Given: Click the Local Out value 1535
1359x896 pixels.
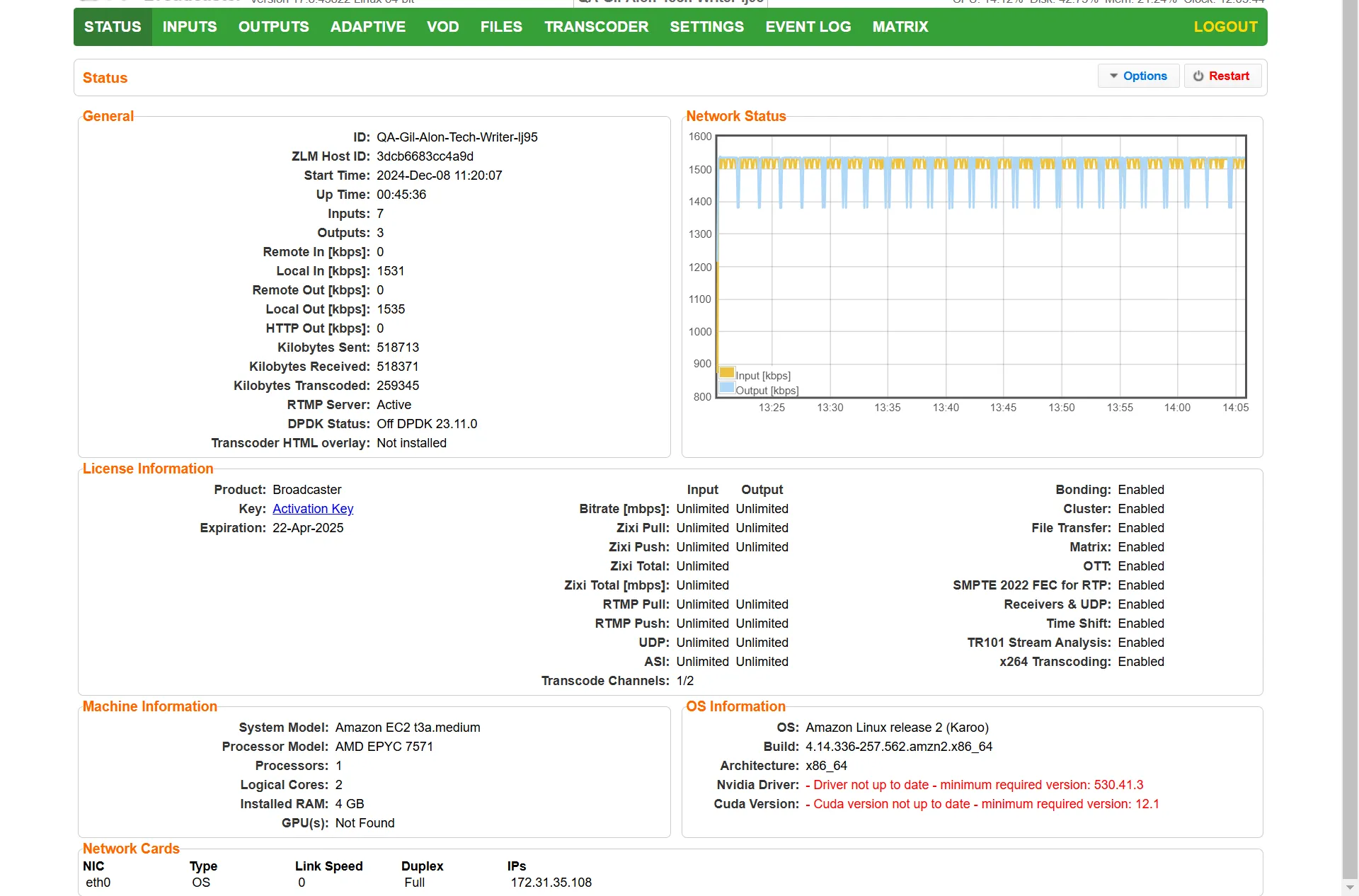Looking at the screenshot, I should (391, 309).
